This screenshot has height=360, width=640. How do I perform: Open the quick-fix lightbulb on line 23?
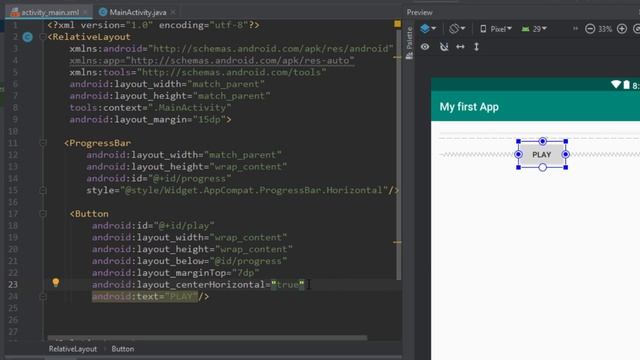coord(56,282)
